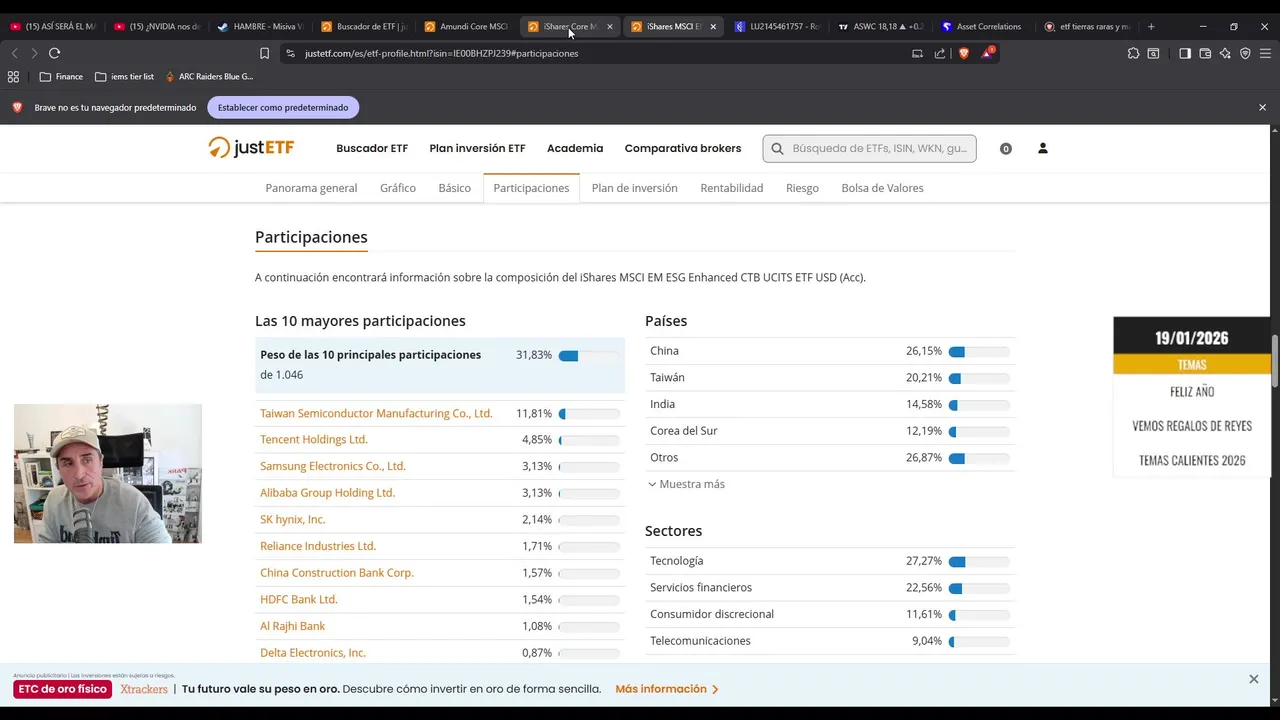1280x720 pixels.
Task: Reload the page with the refresh icon
Action: [x=55, y=53]
